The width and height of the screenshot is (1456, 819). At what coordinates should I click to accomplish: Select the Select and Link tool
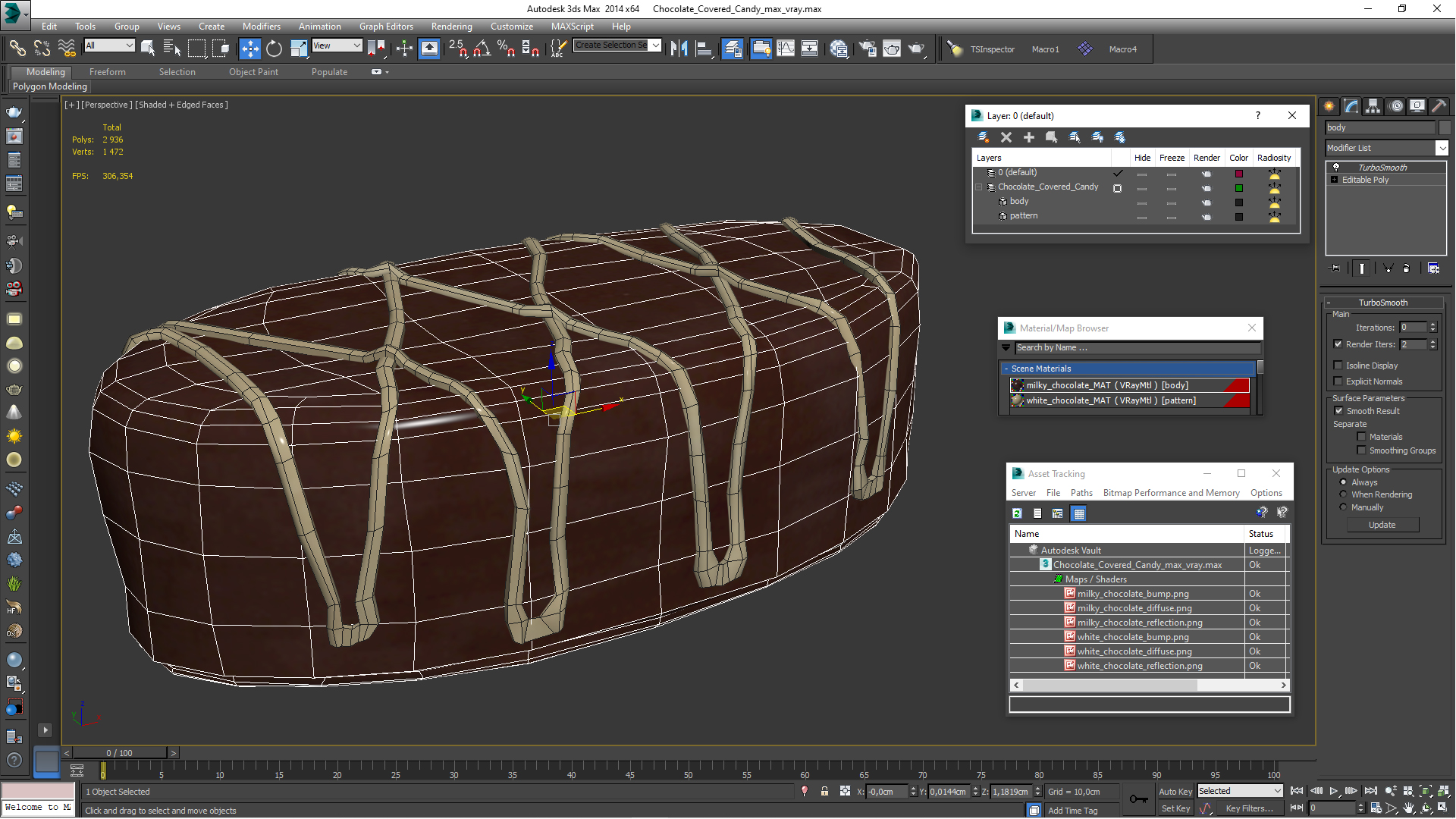17,49
